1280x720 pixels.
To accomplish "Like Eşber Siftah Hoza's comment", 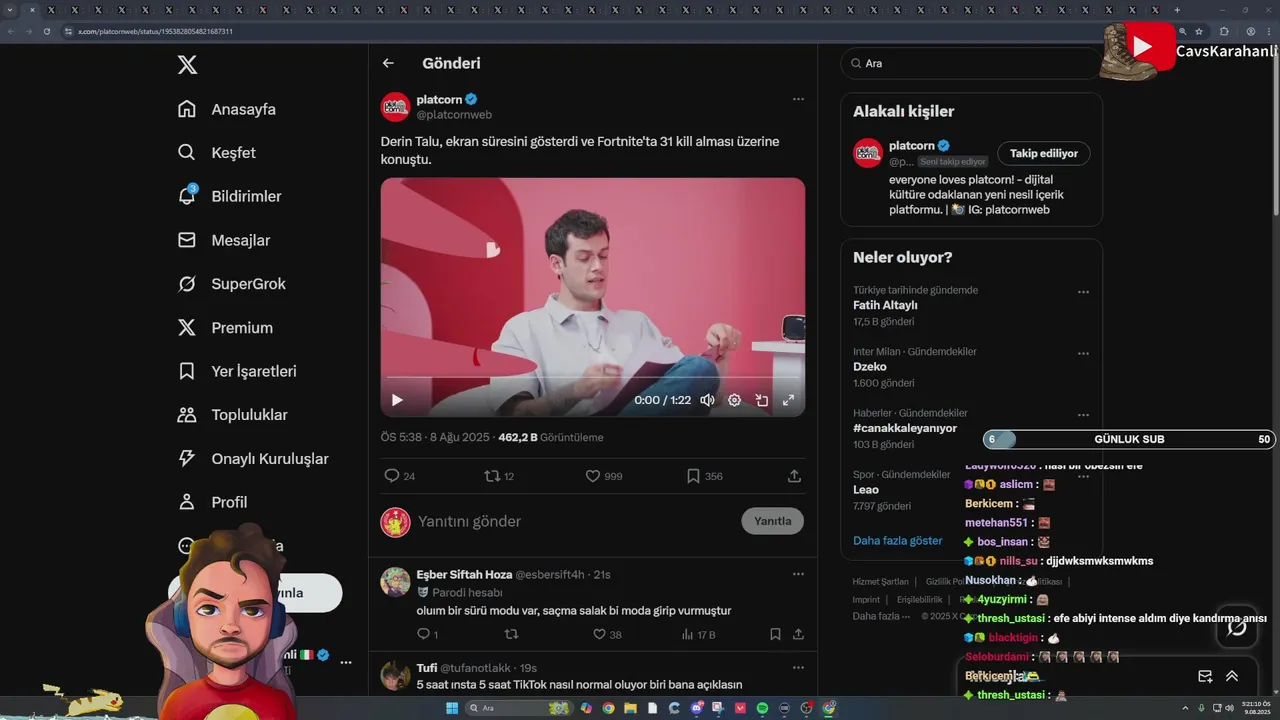I will pyautogui.click(x=607, y=634).
